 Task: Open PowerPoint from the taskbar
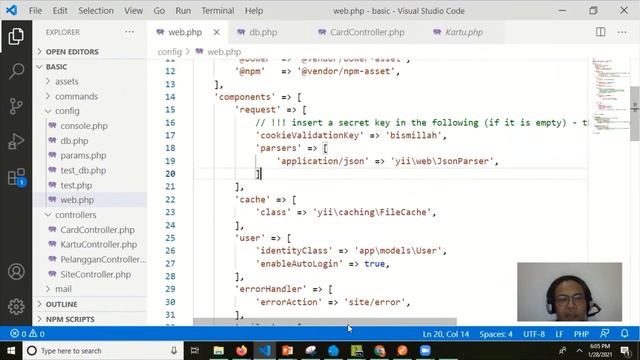tap(287, 351)
